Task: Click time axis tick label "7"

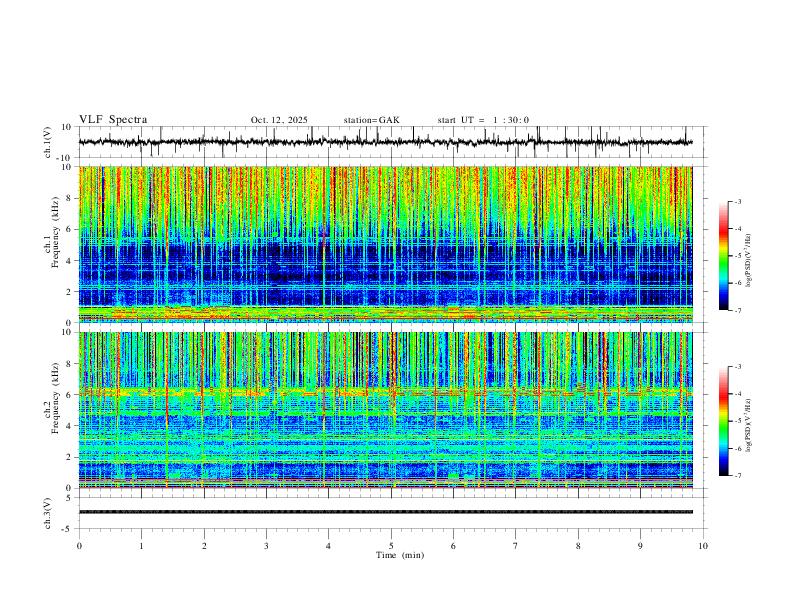Action: click(516, 546)
